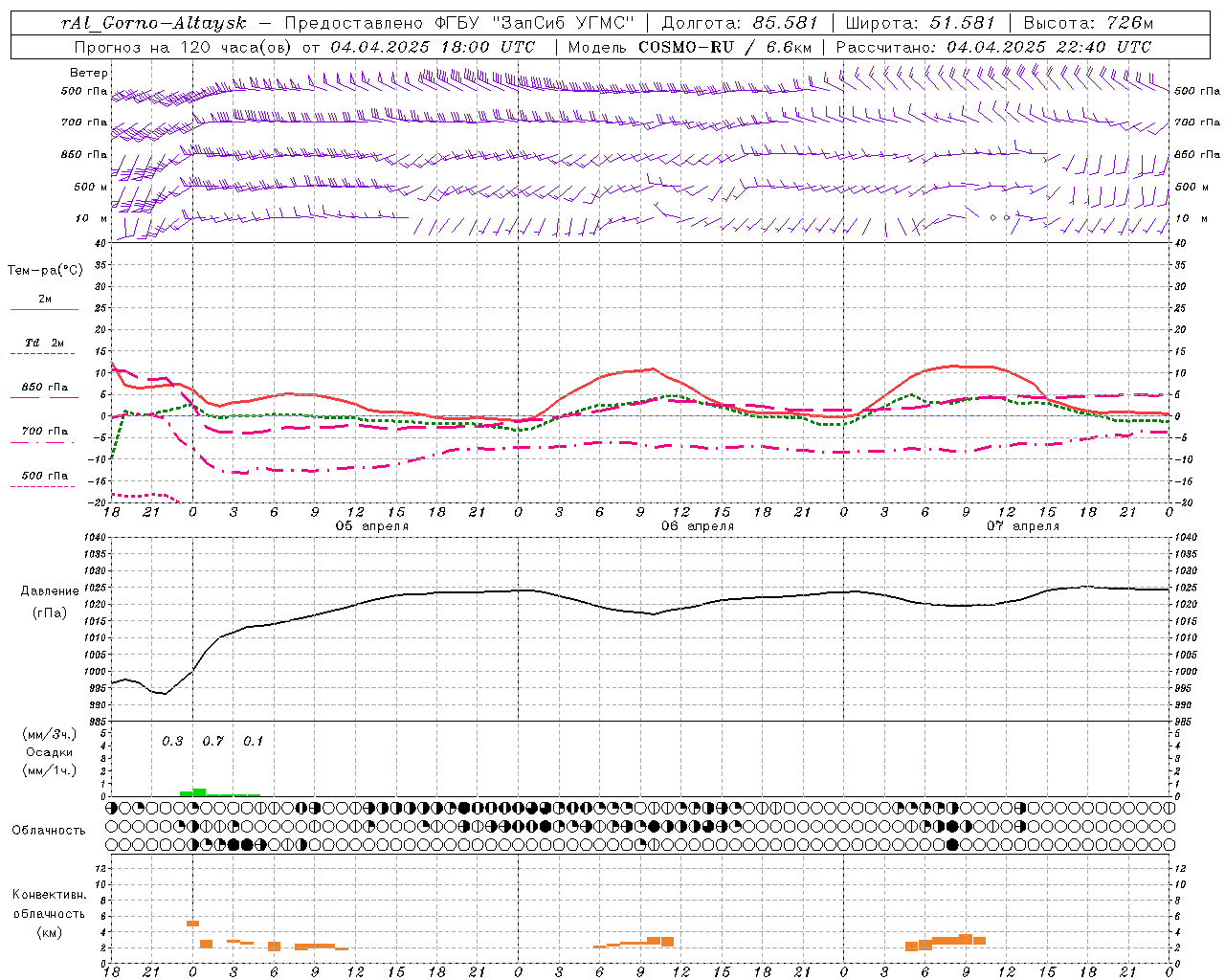Click the station title rAl_Gorno-Altaysk
The image size is (1225, 980).
153,23
